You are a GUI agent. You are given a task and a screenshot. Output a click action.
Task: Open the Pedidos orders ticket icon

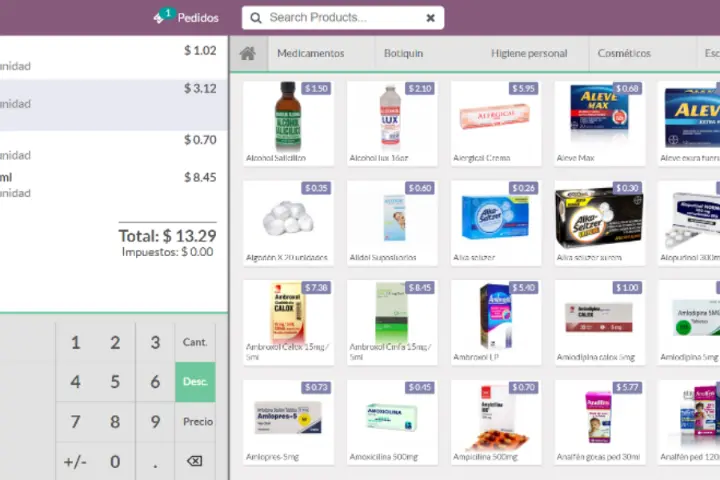tap(159, 18)
